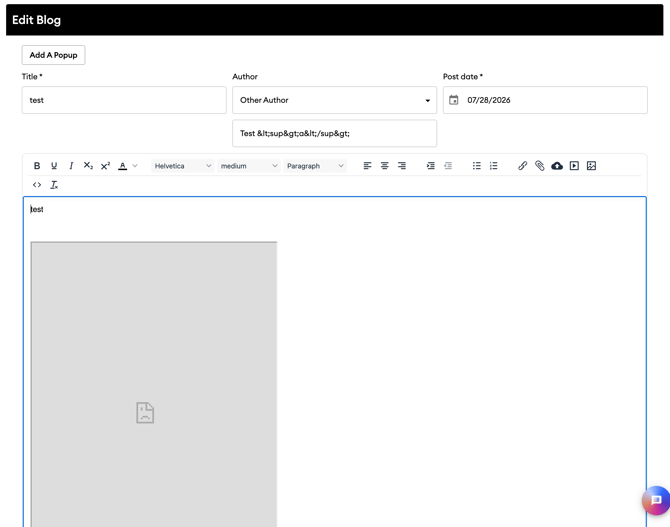
Task: Click the Title input field
Action: 124,100
